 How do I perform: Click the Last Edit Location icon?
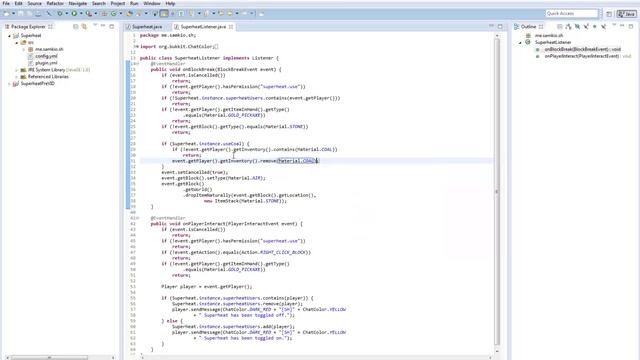221,13
